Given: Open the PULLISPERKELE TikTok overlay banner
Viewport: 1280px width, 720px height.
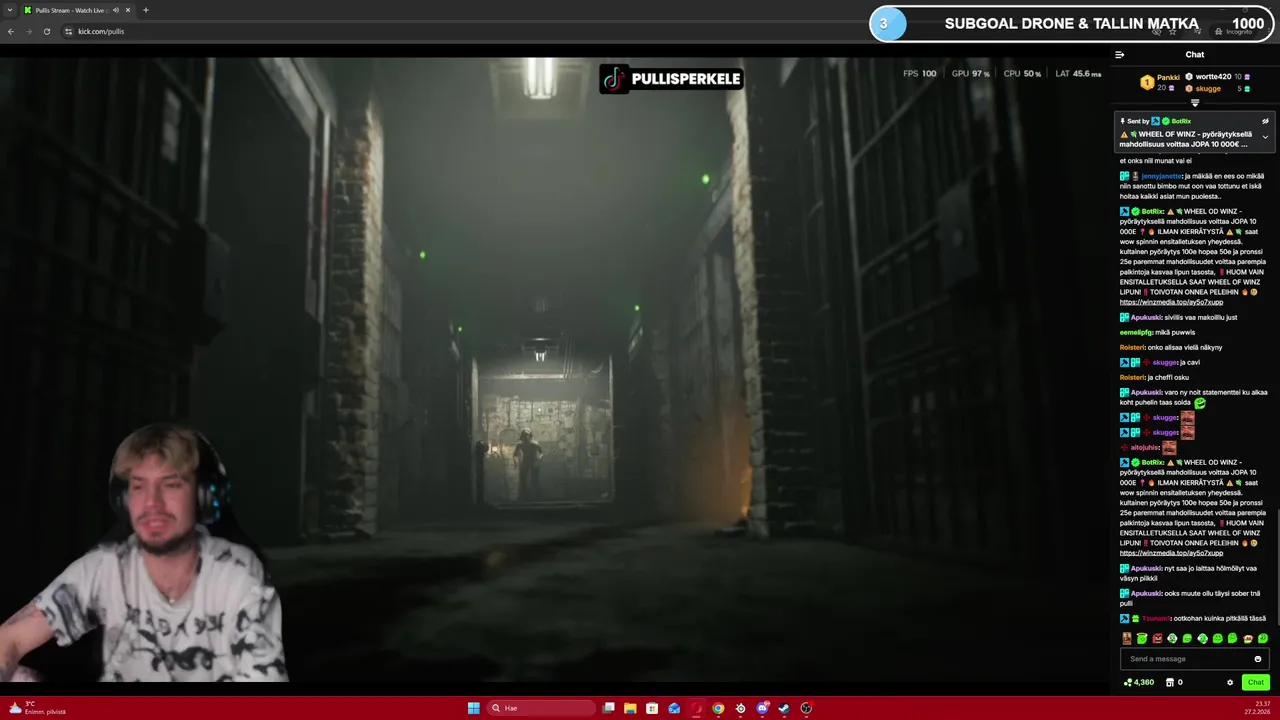Looking at the screenshot, I should coord(671,79).
